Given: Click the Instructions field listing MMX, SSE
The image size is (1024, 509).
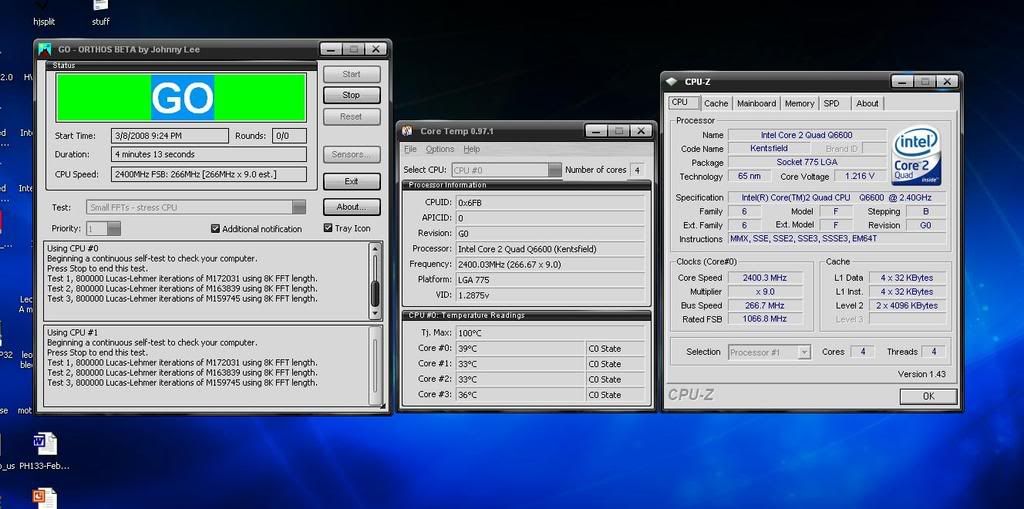Looking at the screenshot, I should tap(837, 239).
